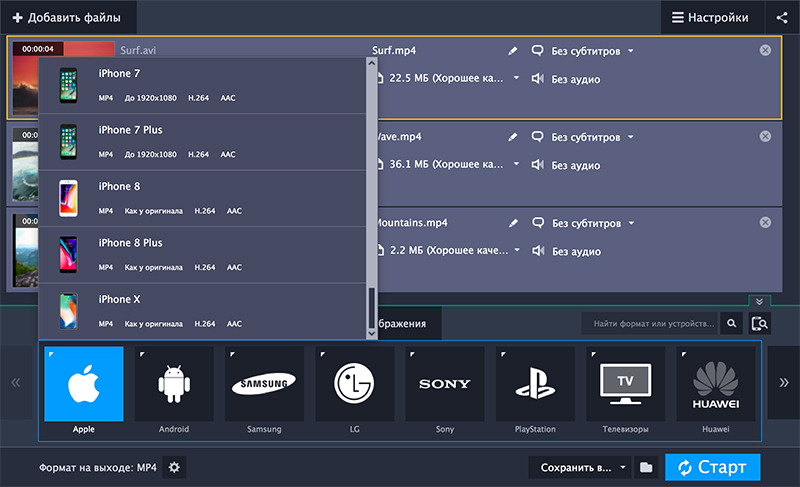Go to next device categories page
The image size is (800, 487).
(784, 382)
